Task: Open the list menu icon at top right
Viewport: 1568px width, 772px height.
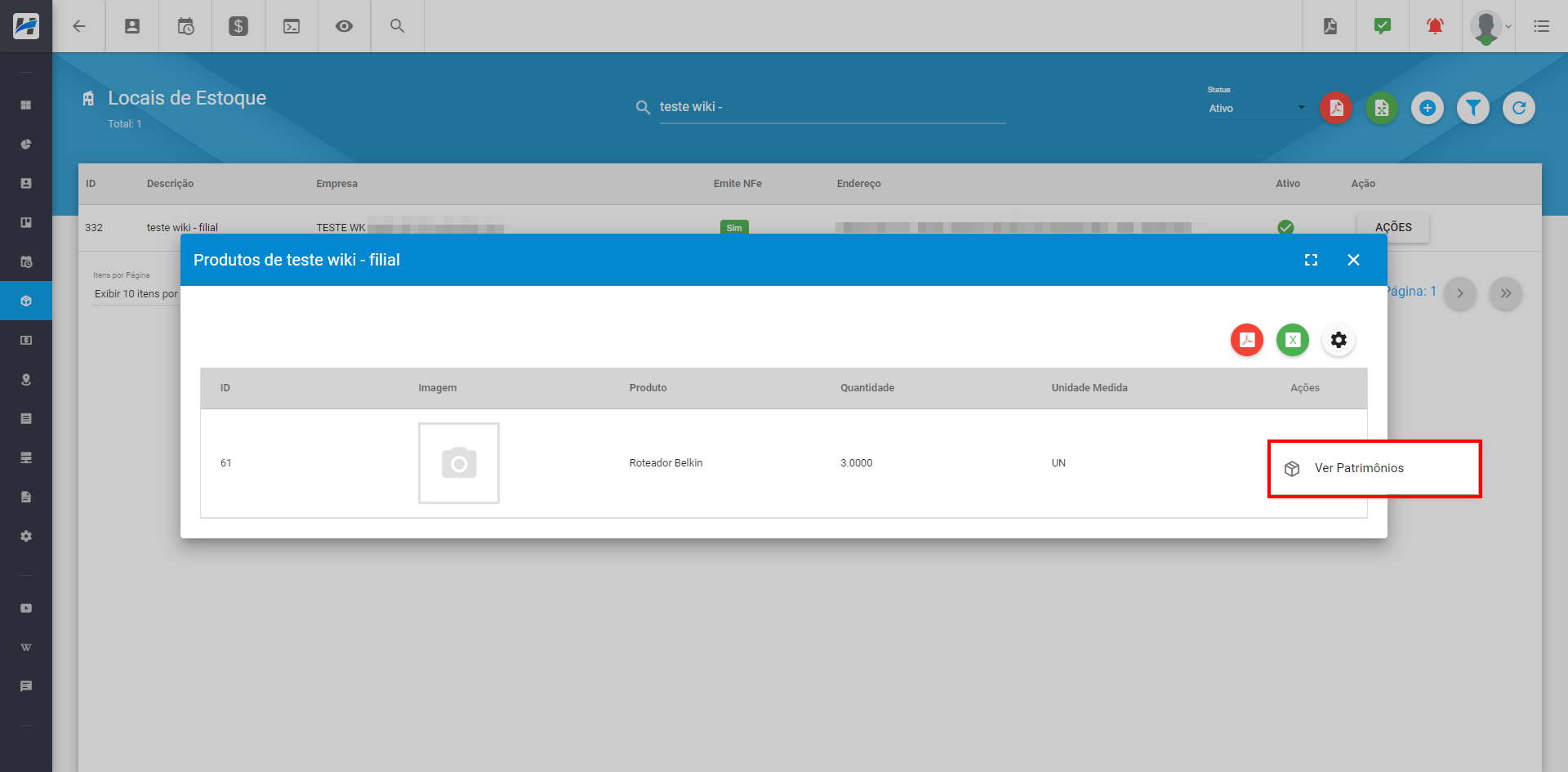Action: tap(1542, 26)
